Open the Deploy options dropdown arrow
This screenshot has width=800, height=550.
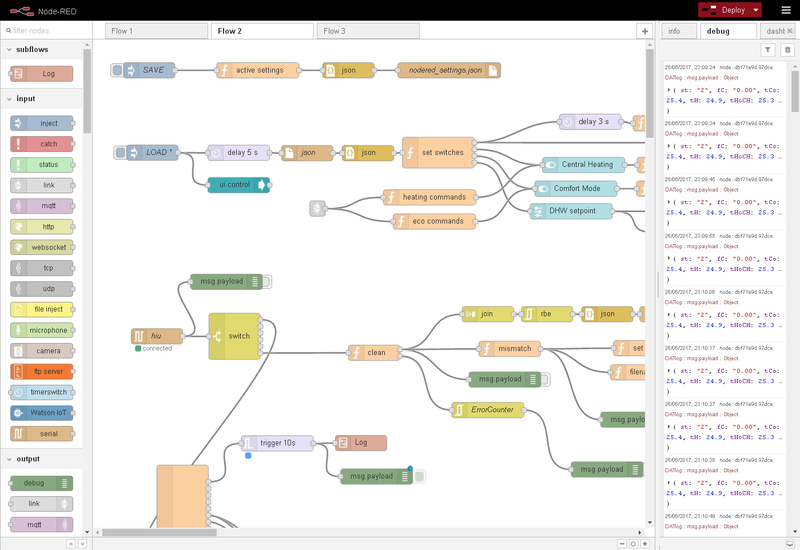756,10
